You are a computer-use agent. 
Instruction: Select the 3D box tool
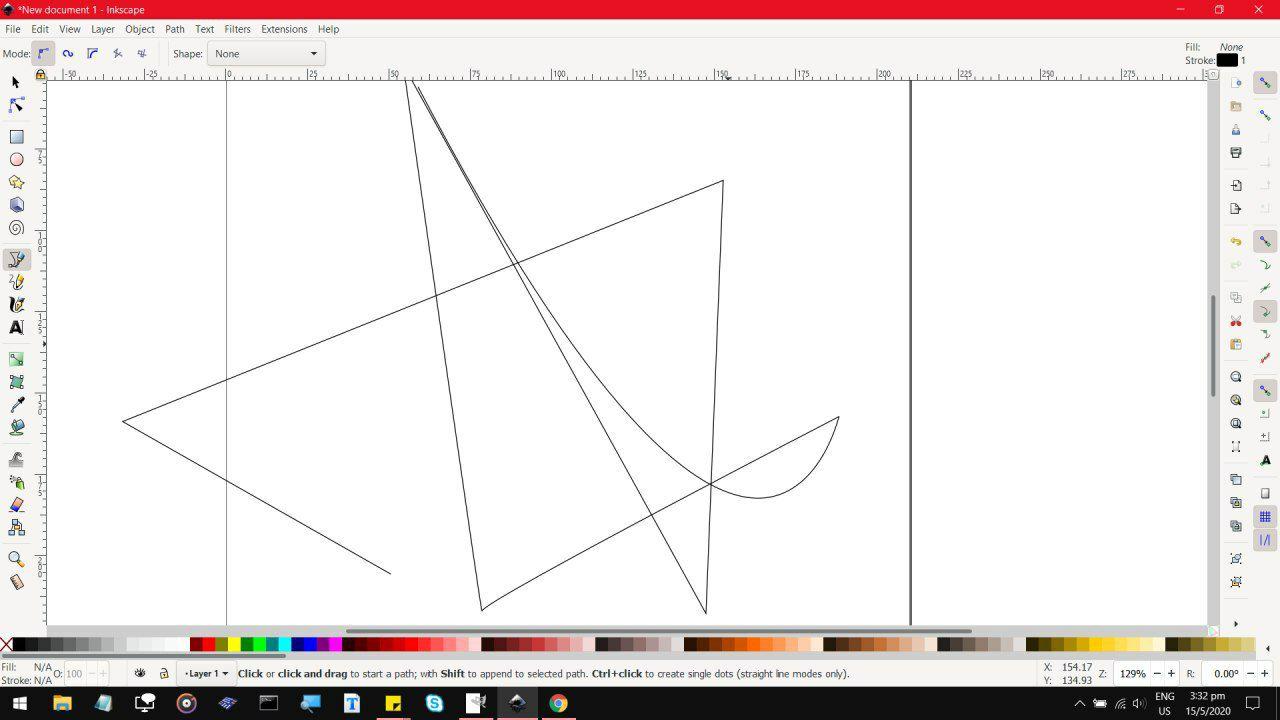click(16, 205)
